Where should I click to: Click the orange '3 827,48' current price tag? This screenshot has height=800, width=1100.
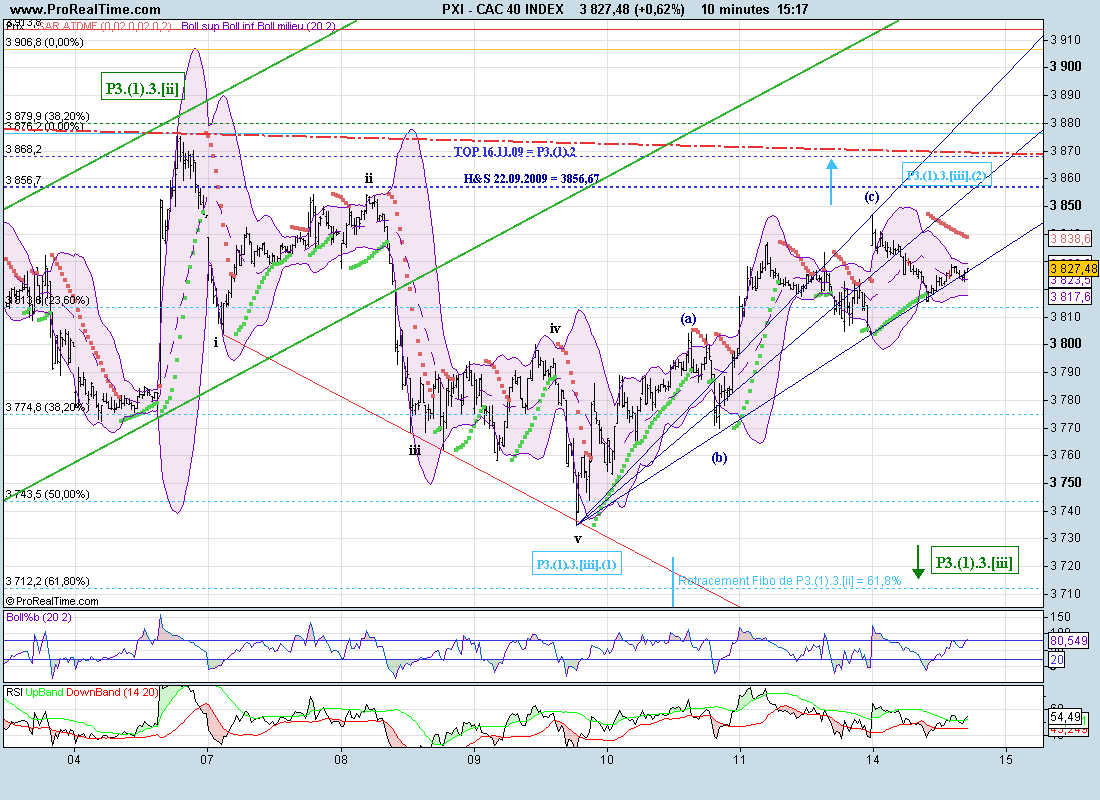[x=1073, y=268]
